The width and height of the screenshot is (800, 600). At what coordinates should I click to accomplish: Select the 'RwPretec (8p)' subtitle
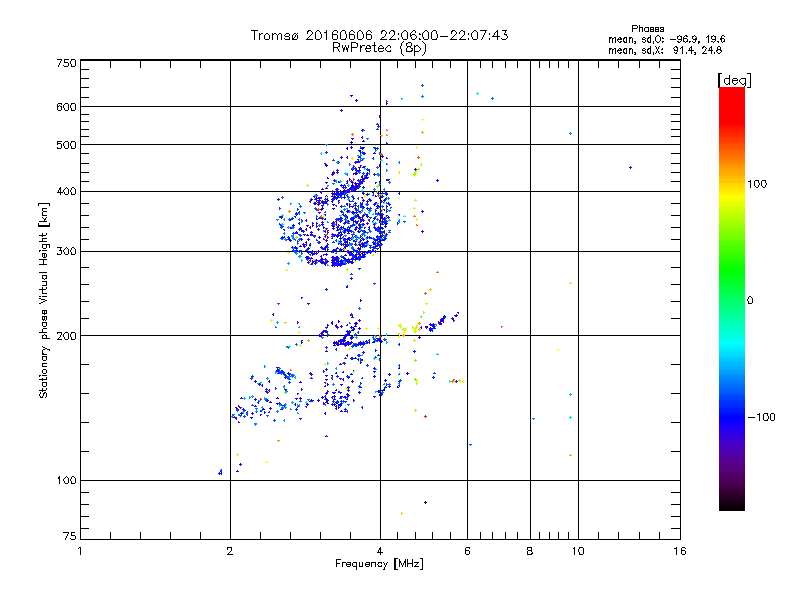coord(379,48)
